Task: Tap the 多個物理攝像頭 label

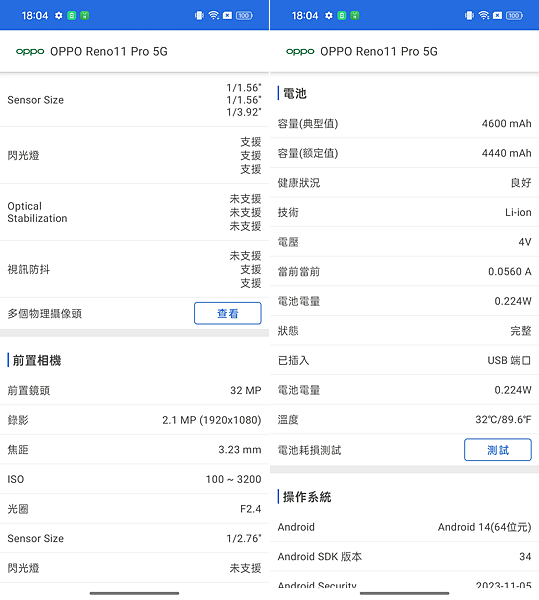Action: pos(44,313)
